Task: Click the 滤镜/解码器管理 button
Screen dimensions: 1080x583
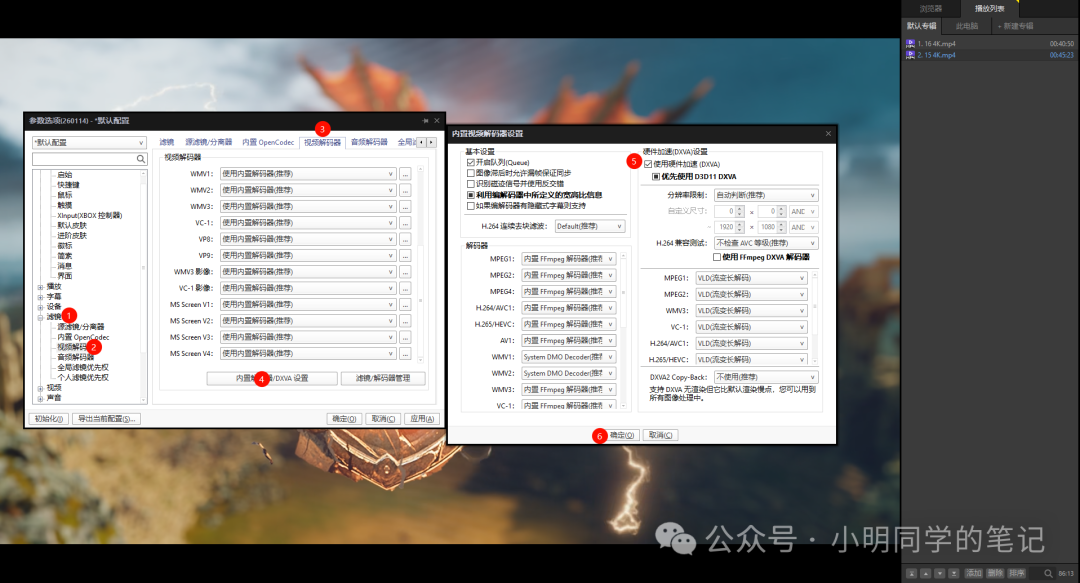Action: (x=382, y=379)
